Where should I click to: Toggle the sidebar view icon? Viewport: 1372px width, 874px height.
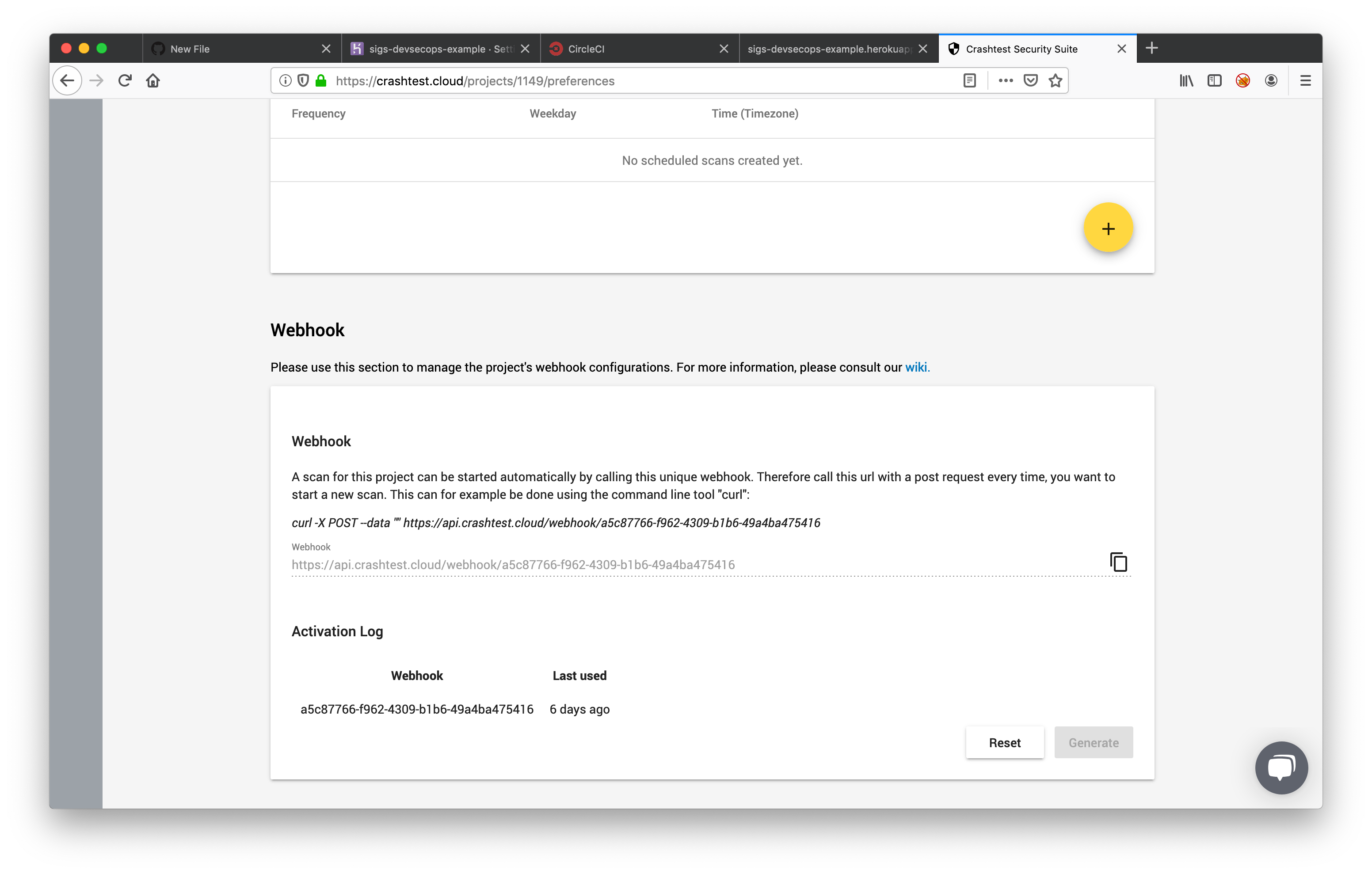1214,81
